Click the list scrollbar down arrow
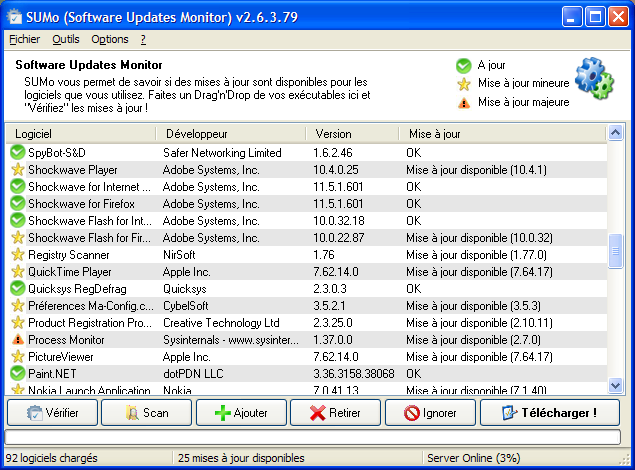This screenshot has width=635, height=470. (x=616, y=386)
